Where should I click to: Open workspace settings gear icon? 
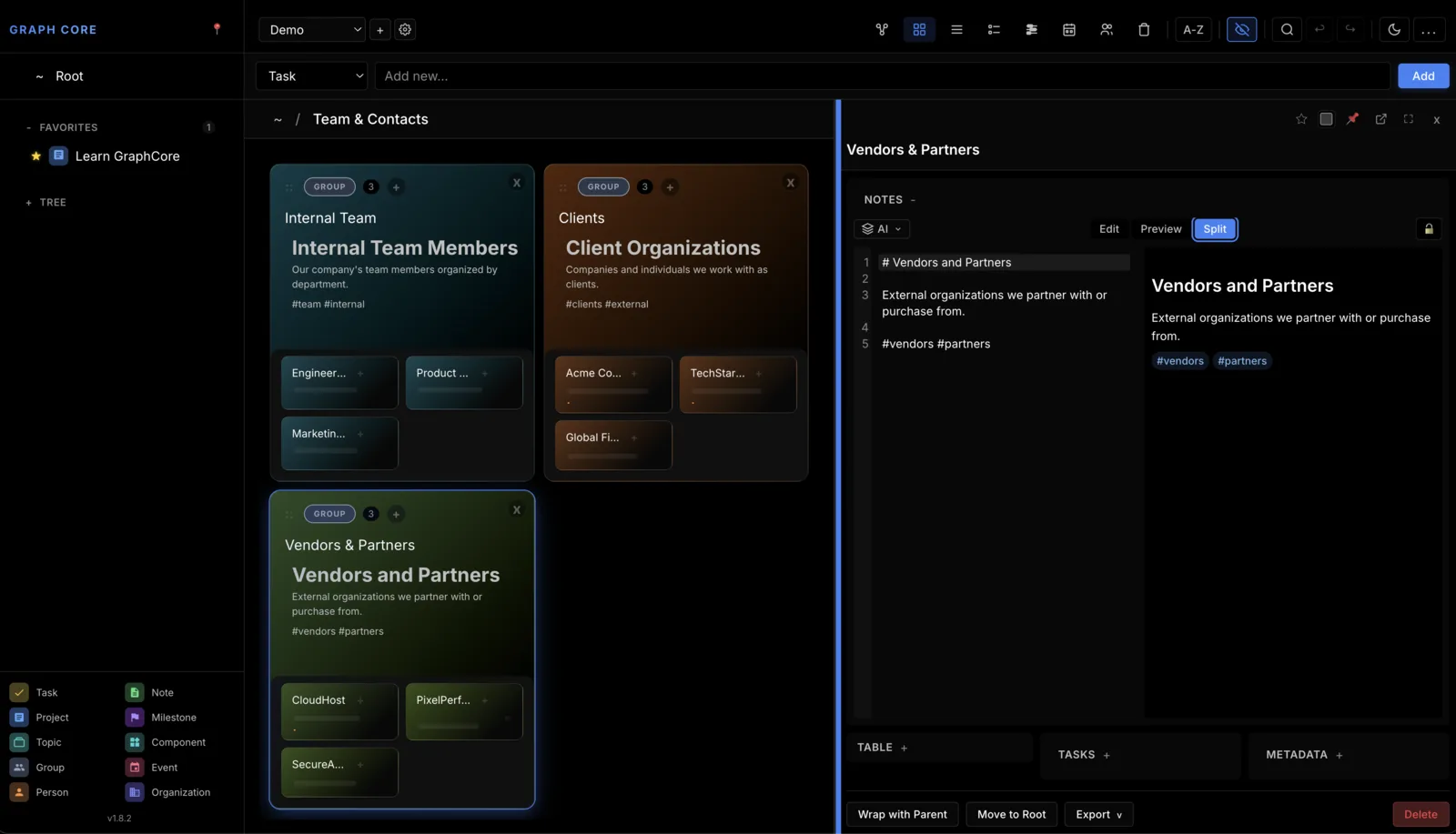pos(405,29)
